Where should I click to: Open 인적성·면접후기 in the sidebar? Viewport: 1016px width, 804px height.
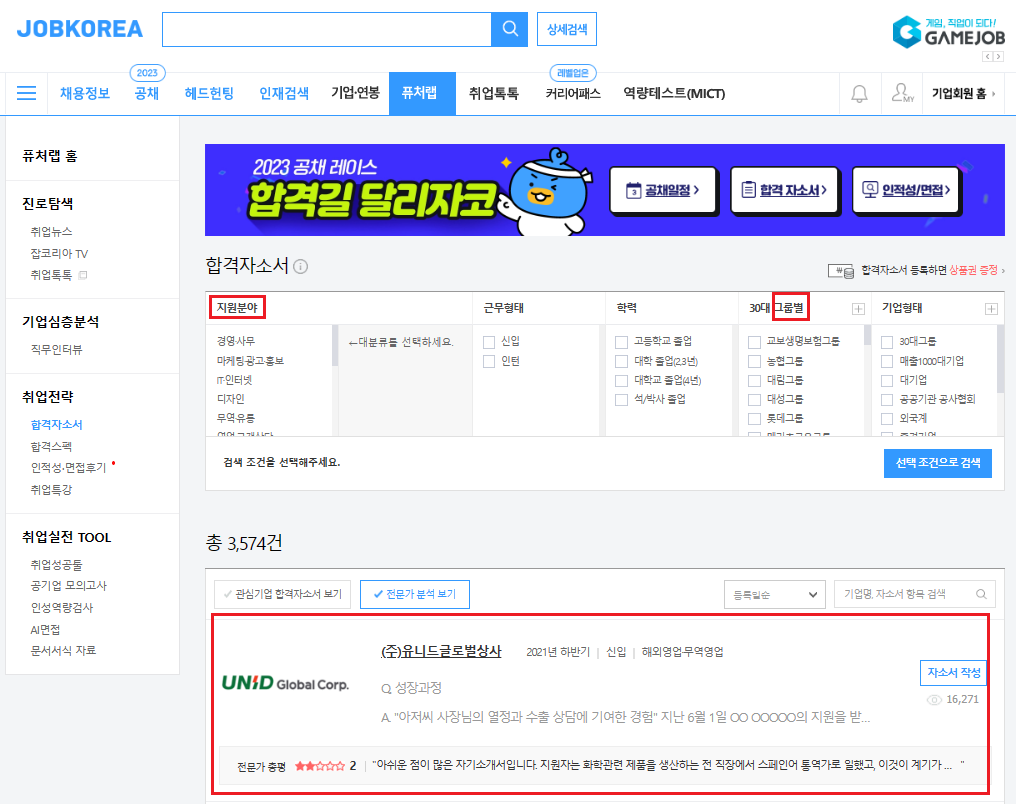pos(68,468)
